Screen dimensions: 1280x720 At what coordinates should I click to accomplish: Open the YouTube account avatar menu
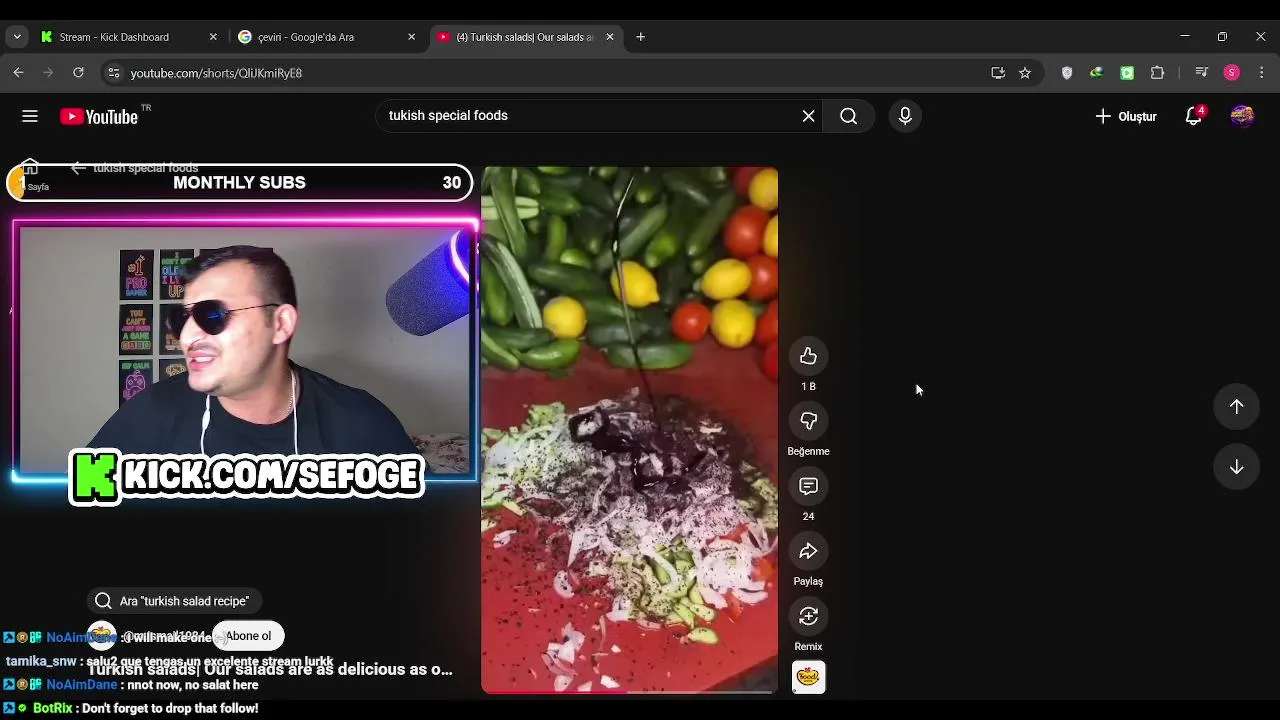[x=1242, y=116]
